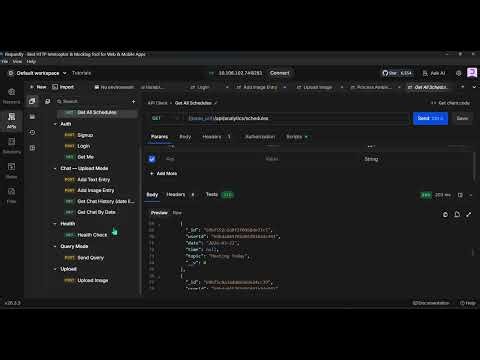The width and height of the screenshot is (480, 360).
Task: Toggle the query parameter row checkbox
Action: 152,159
